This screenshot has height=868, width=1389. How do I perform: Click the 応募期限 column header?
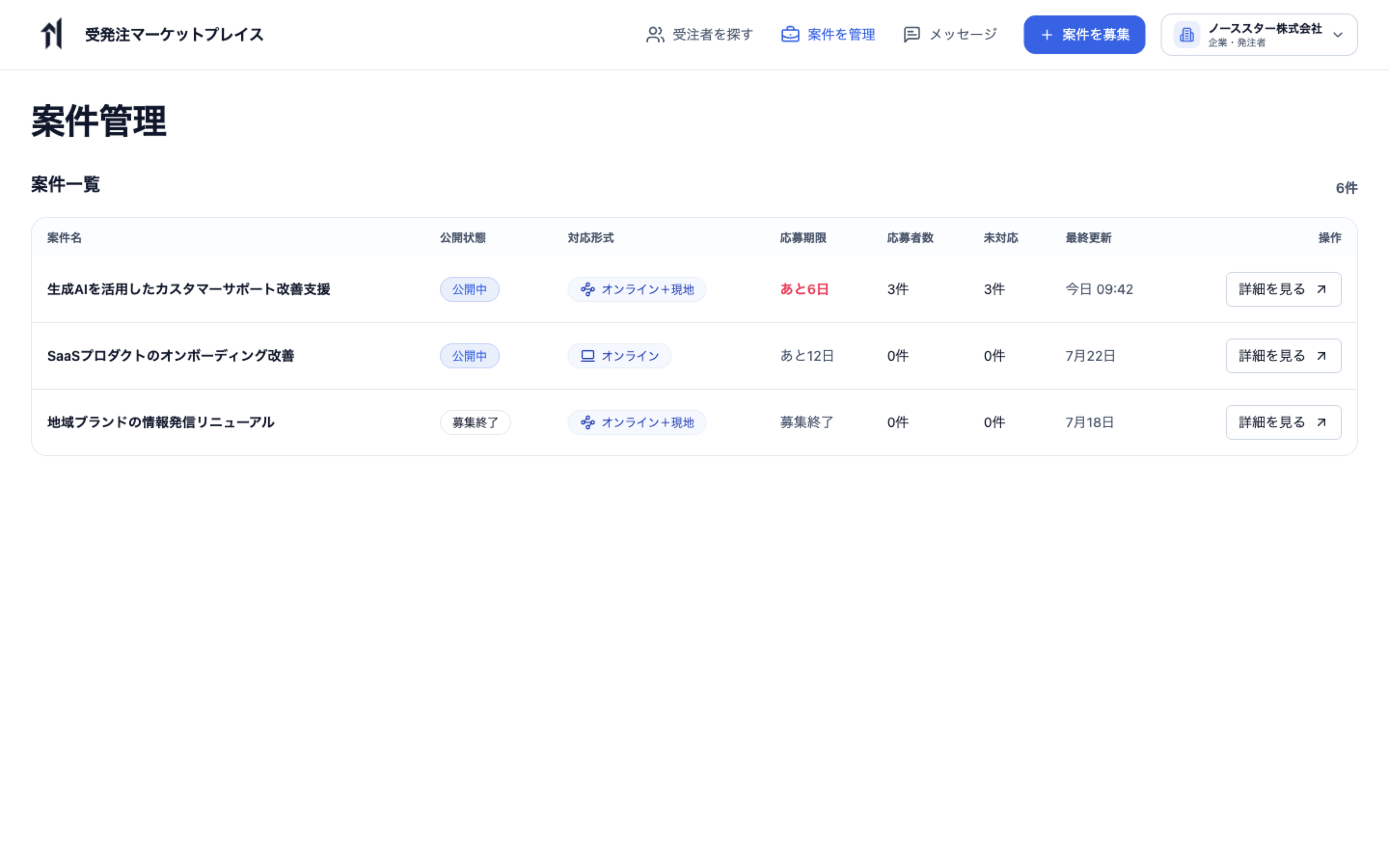(x=803, y=238)
